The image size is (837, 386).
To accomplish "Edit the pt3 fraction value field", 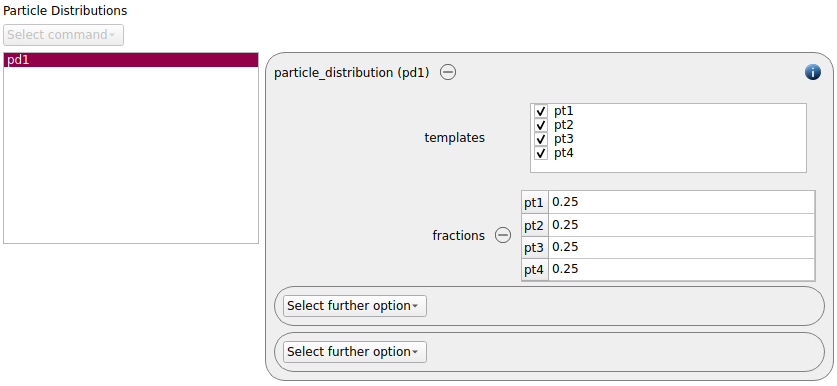I will point(682,247).
